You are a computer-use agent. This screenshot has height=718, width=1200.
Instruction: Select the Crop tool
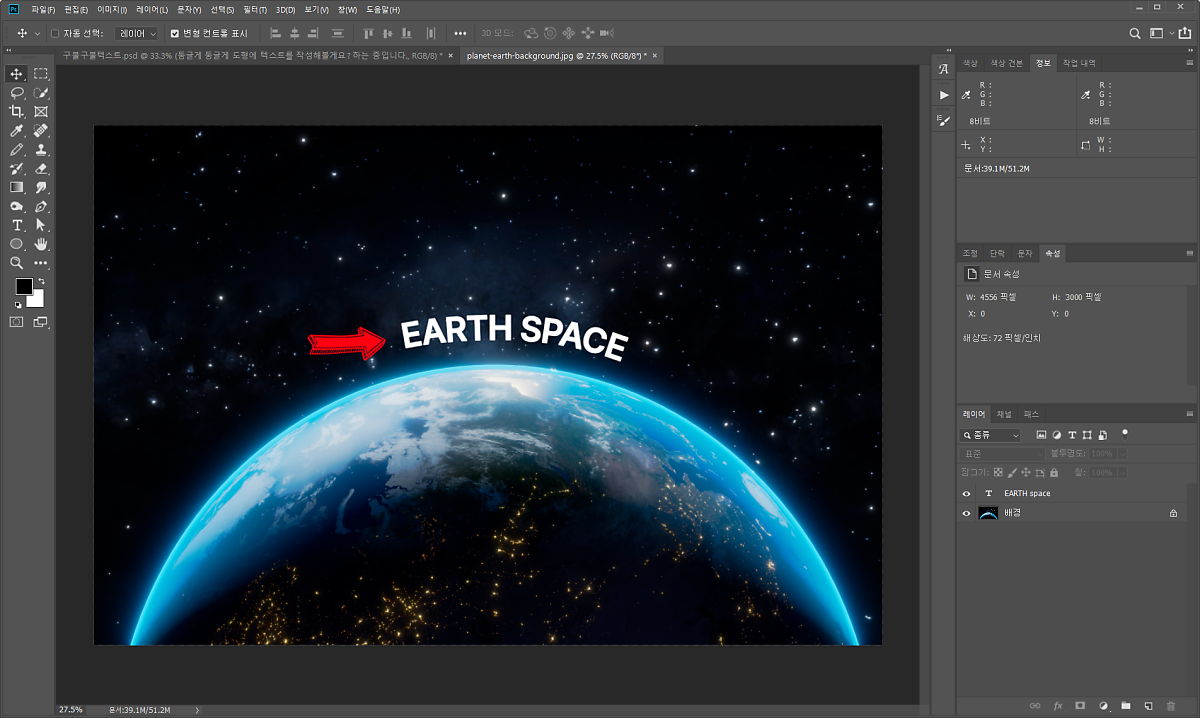(17, 112)
